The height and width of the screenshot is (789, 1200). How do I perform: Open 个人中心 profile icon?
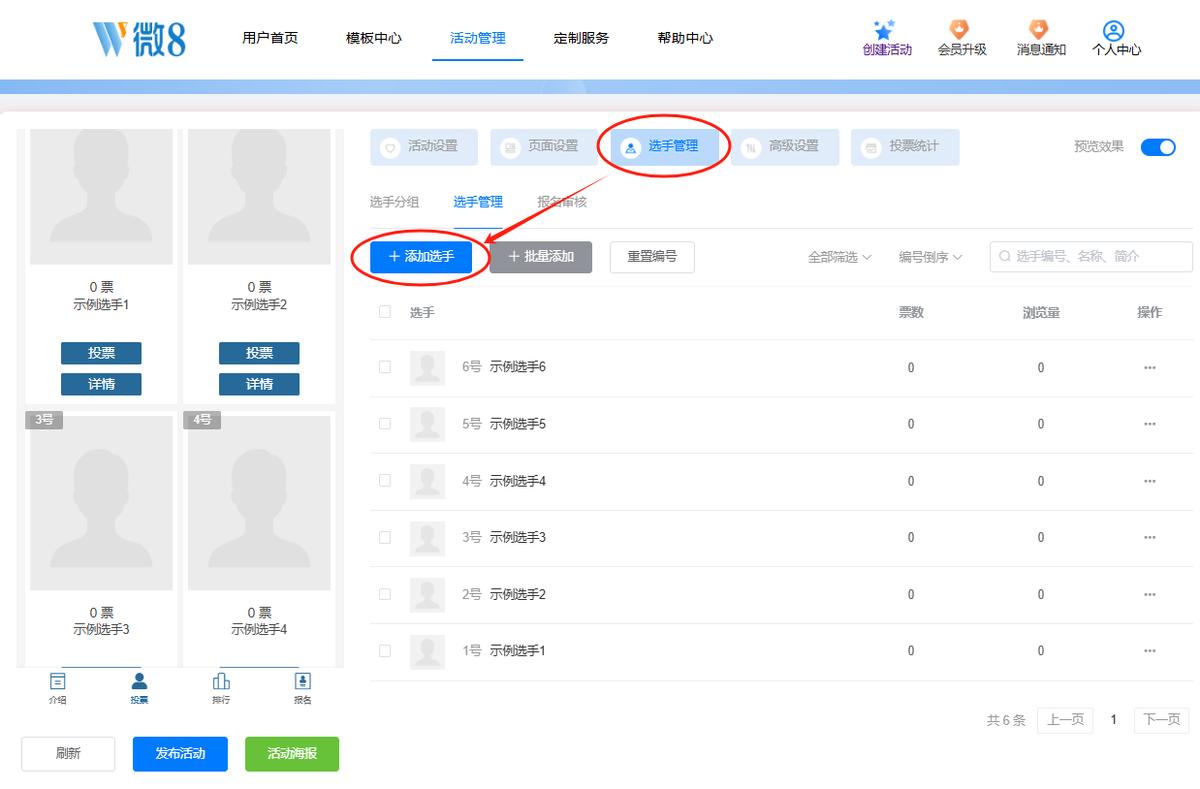1114,31
